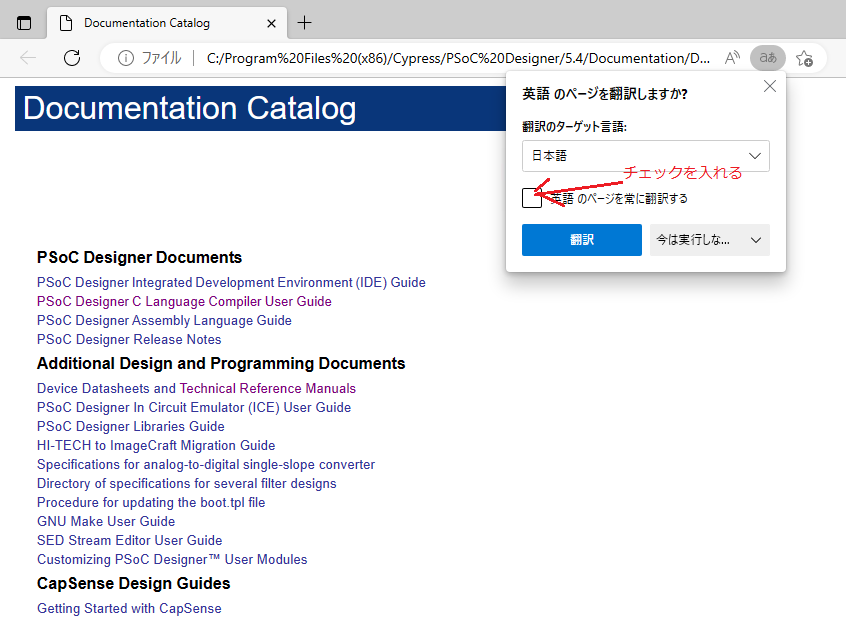Open PSoC Designer Assembly Language Guide

(164, 321)
